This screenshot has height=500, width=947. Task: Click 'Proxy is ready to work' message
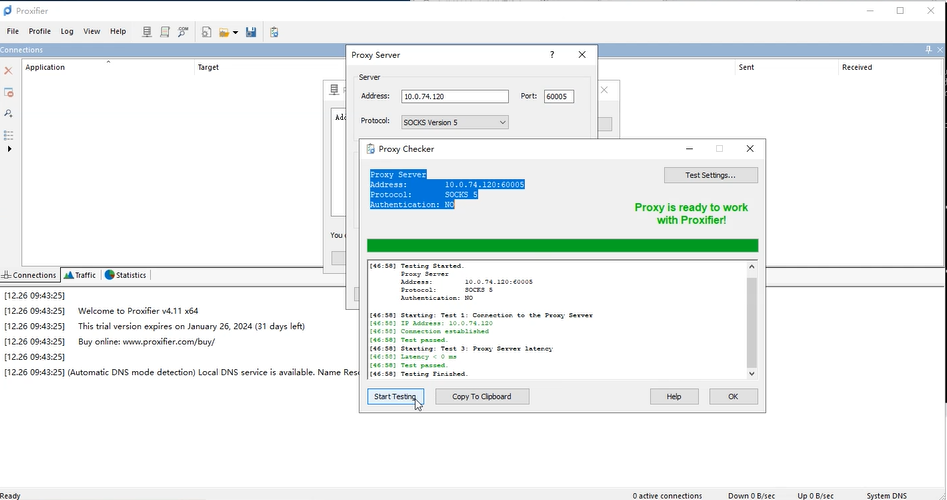[692, 214]
